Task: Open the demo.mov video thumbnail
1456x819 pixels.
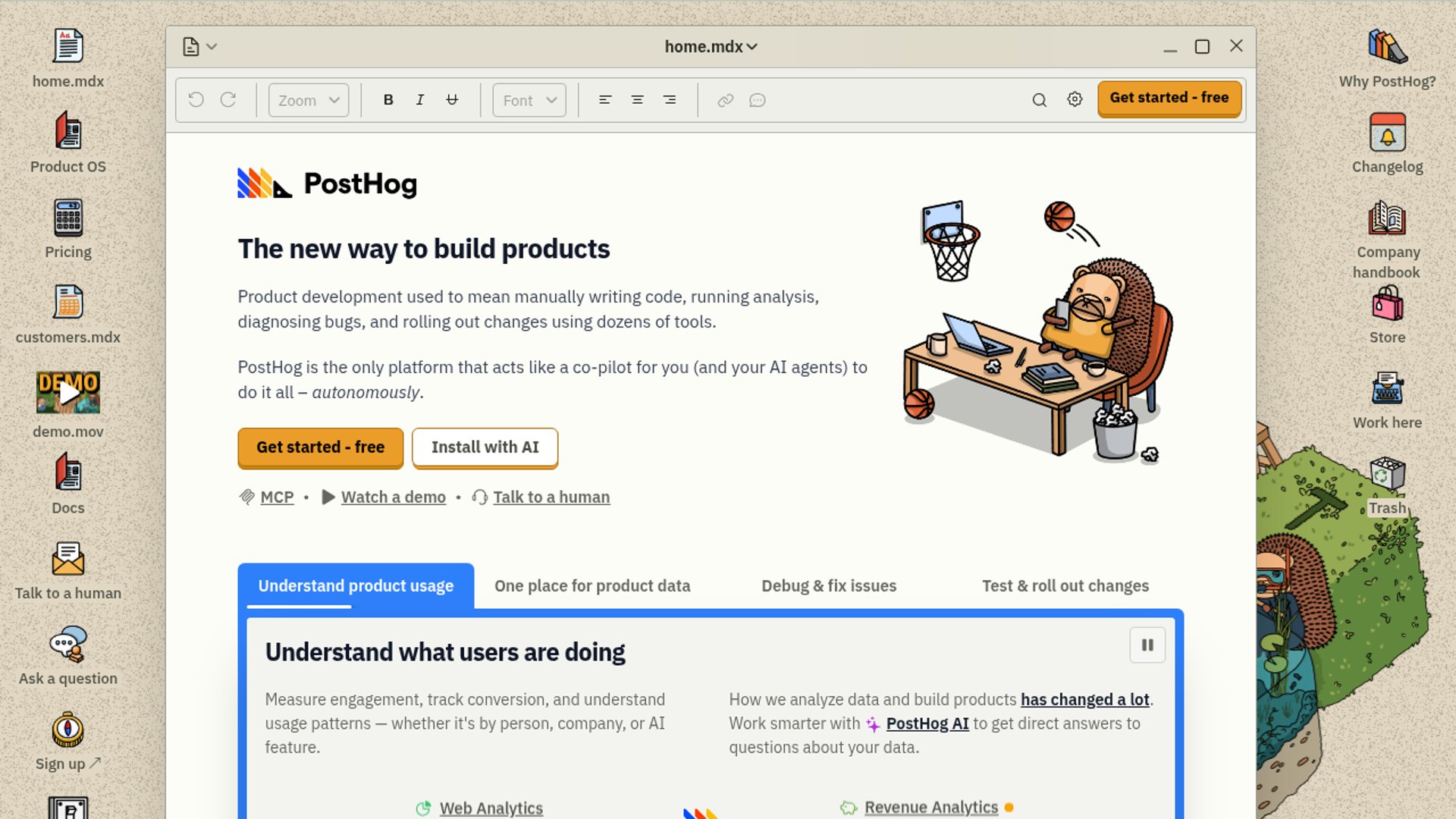Action: click(68, 392)
